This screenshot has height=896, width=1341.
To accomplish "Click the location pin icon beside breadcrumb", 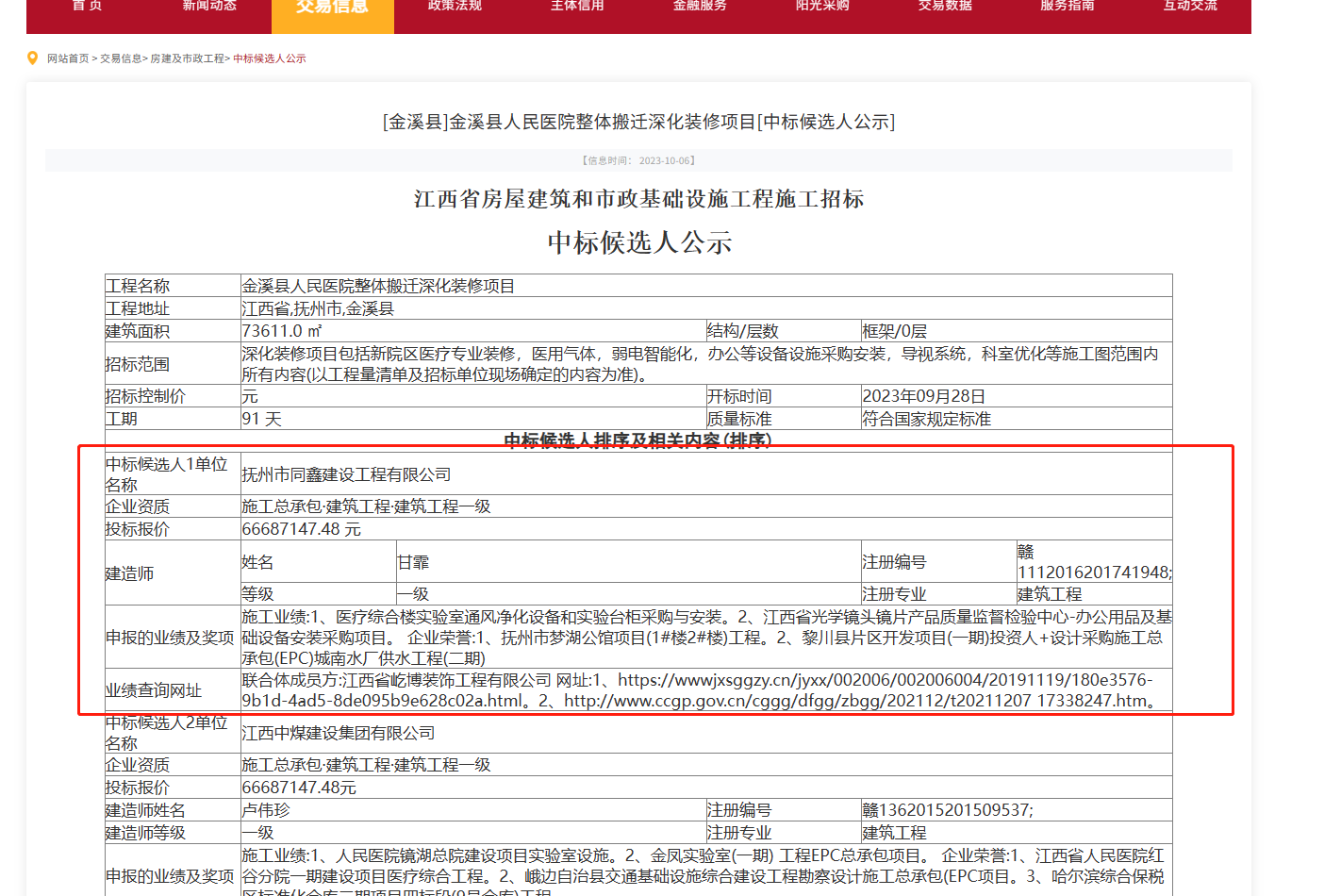I will [x=33, y=58].
